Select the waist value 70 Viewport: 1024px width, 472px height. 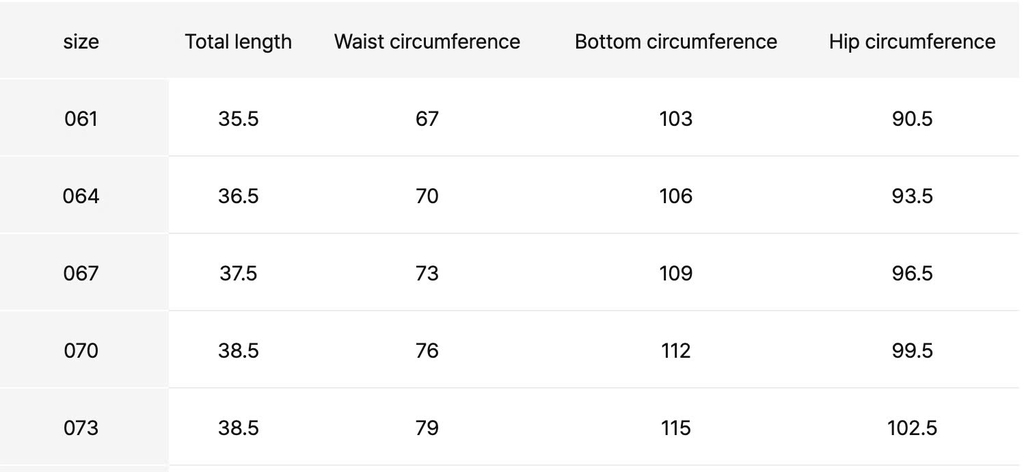click(427, 196)
